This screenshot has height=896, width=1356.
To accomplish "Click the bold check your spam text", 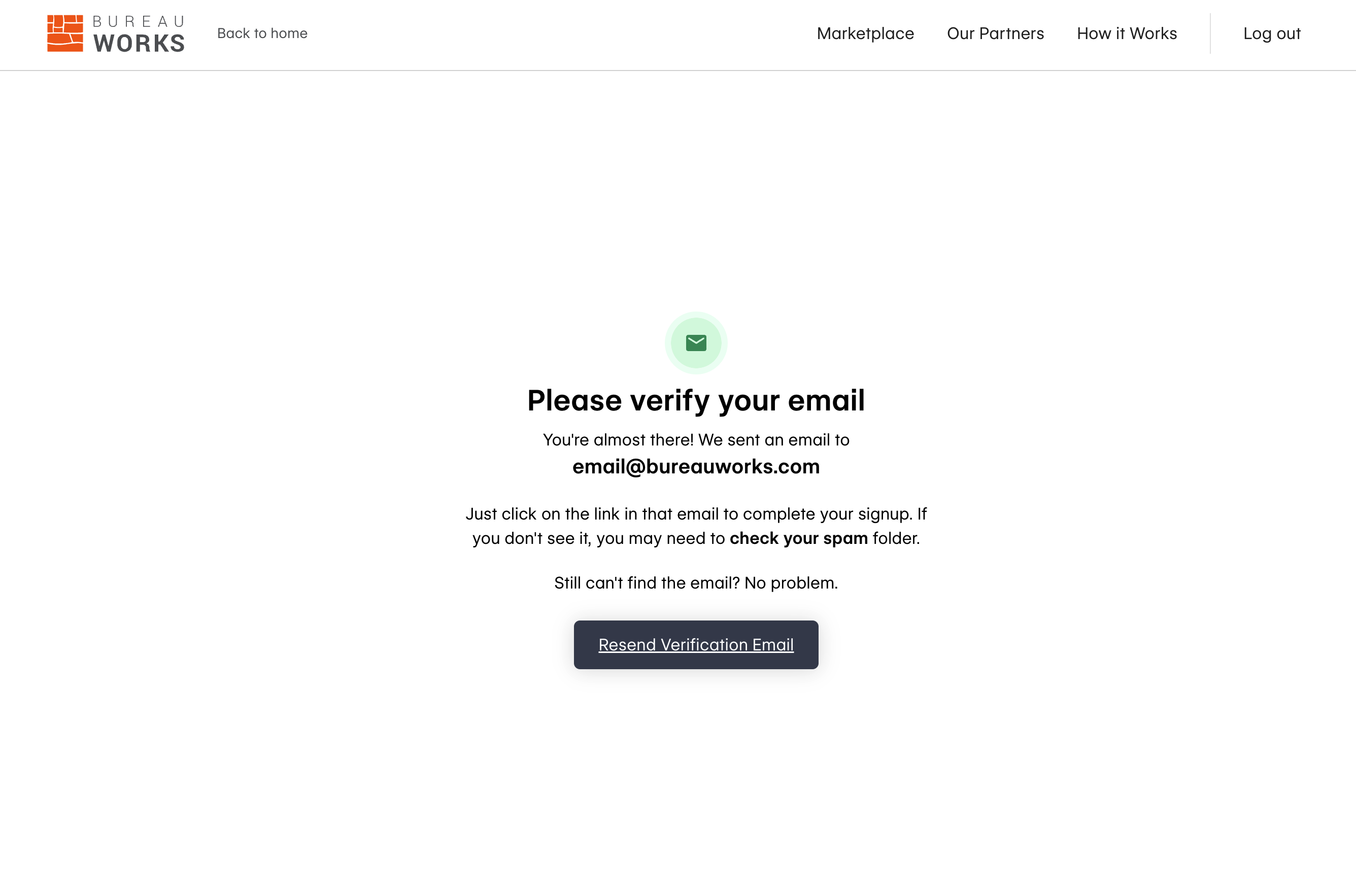I will (799, 538).
